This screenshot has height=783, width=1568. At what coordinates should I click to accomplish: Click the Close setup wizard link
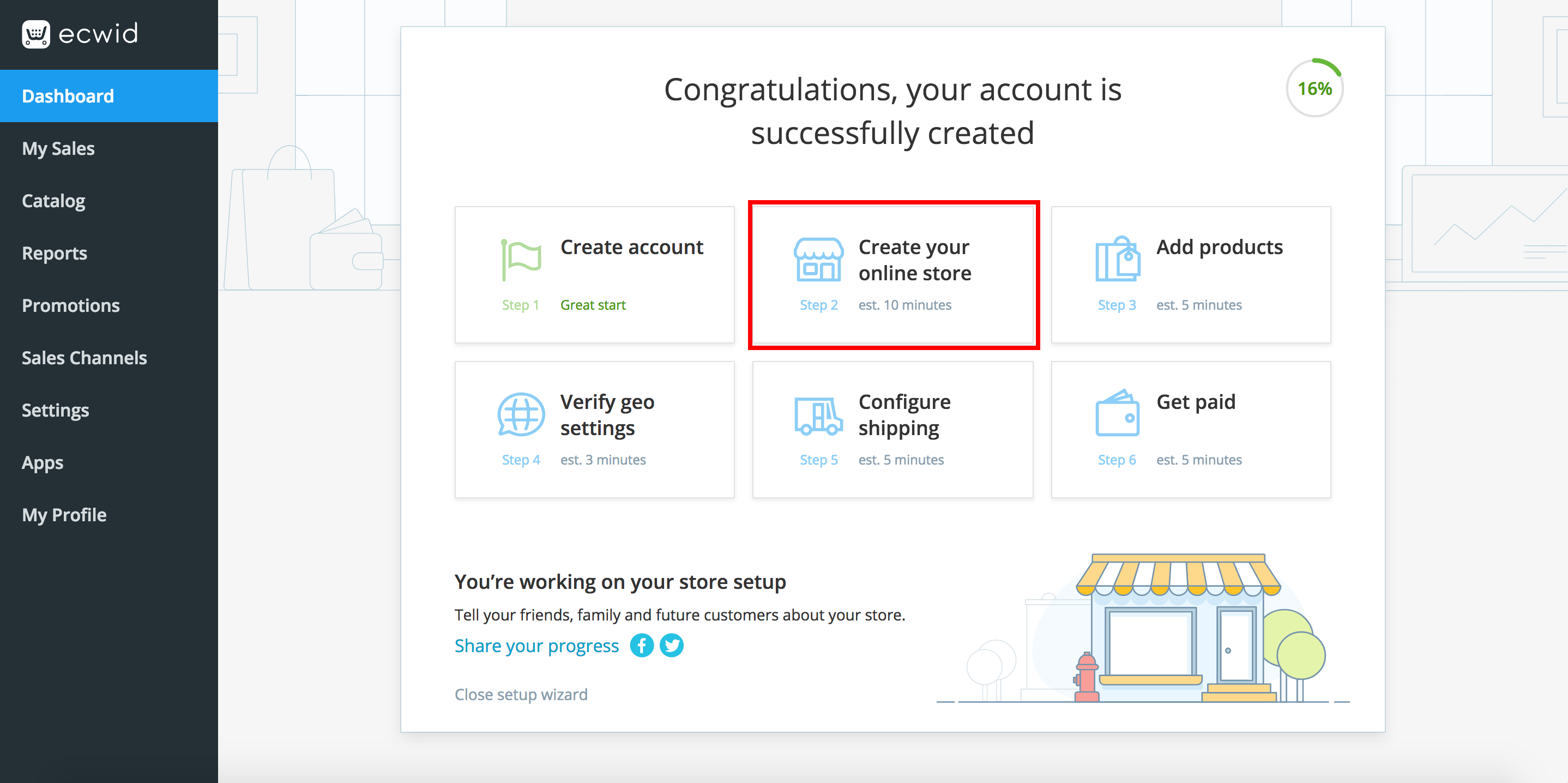[521, 695]
